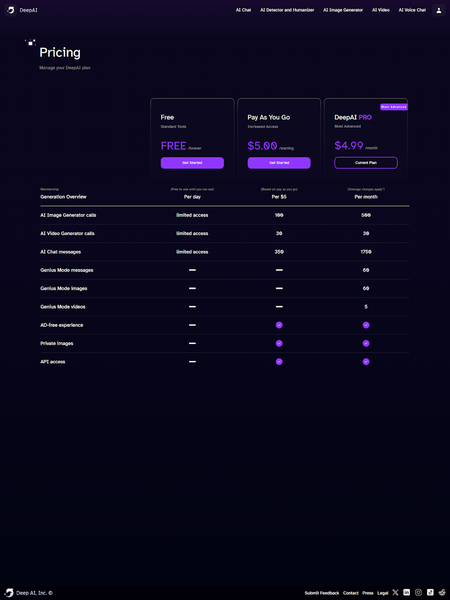Open AI Detector and Humanizer page
This screenshot has height=600, width=450.
pyautogui.click(x=287, y=10)
